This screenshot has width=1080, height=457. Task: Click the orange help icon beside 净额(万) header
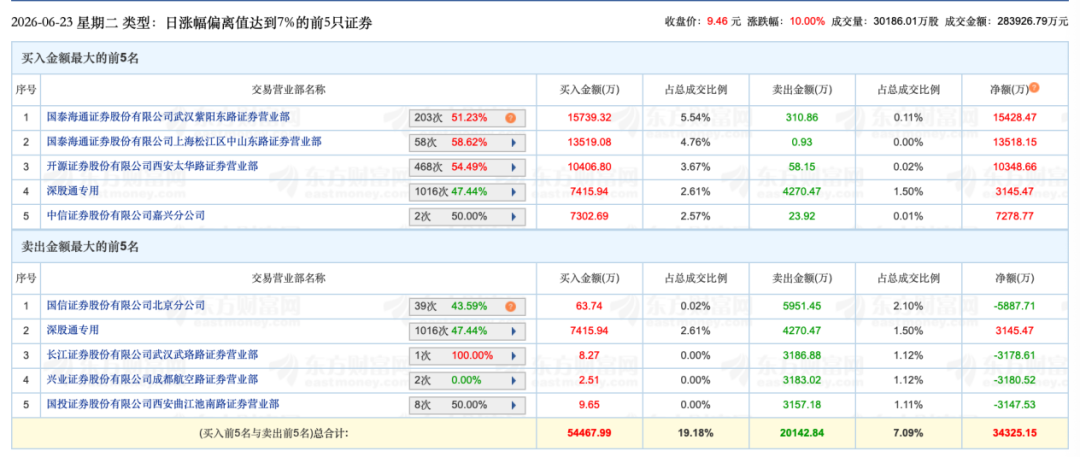tap(1034, 88)
